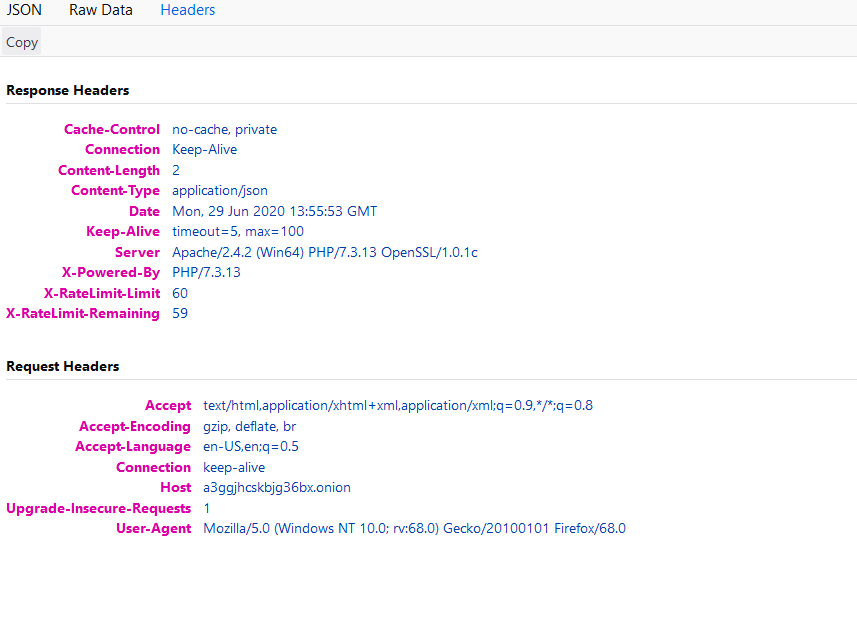Click the Host header name

pyautogui.click(x=175, y=488)
